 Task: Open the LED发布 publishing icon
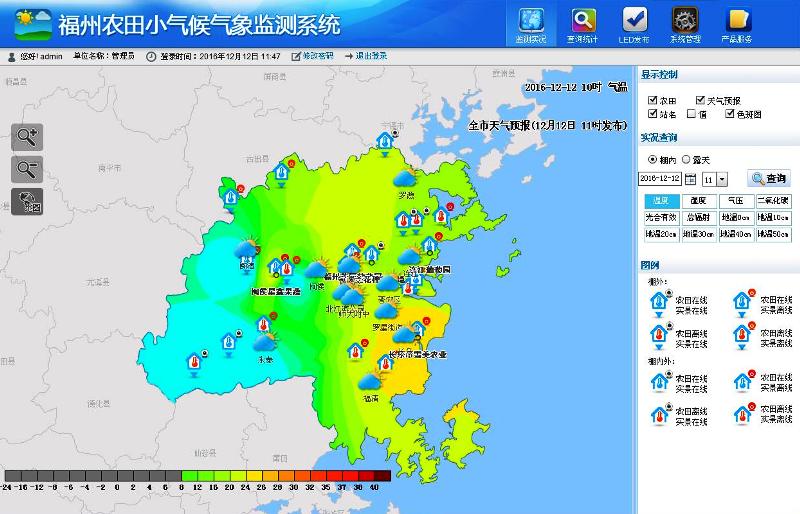634,23
